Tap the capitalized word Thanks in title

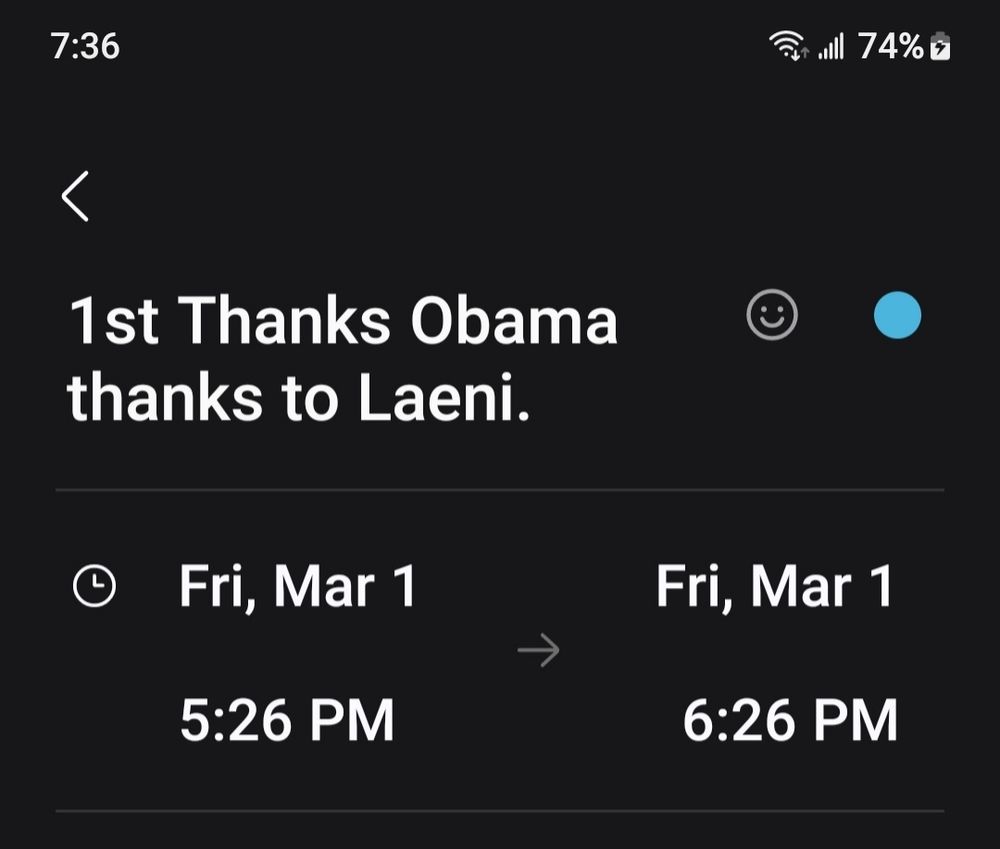(x=285, y=321)
